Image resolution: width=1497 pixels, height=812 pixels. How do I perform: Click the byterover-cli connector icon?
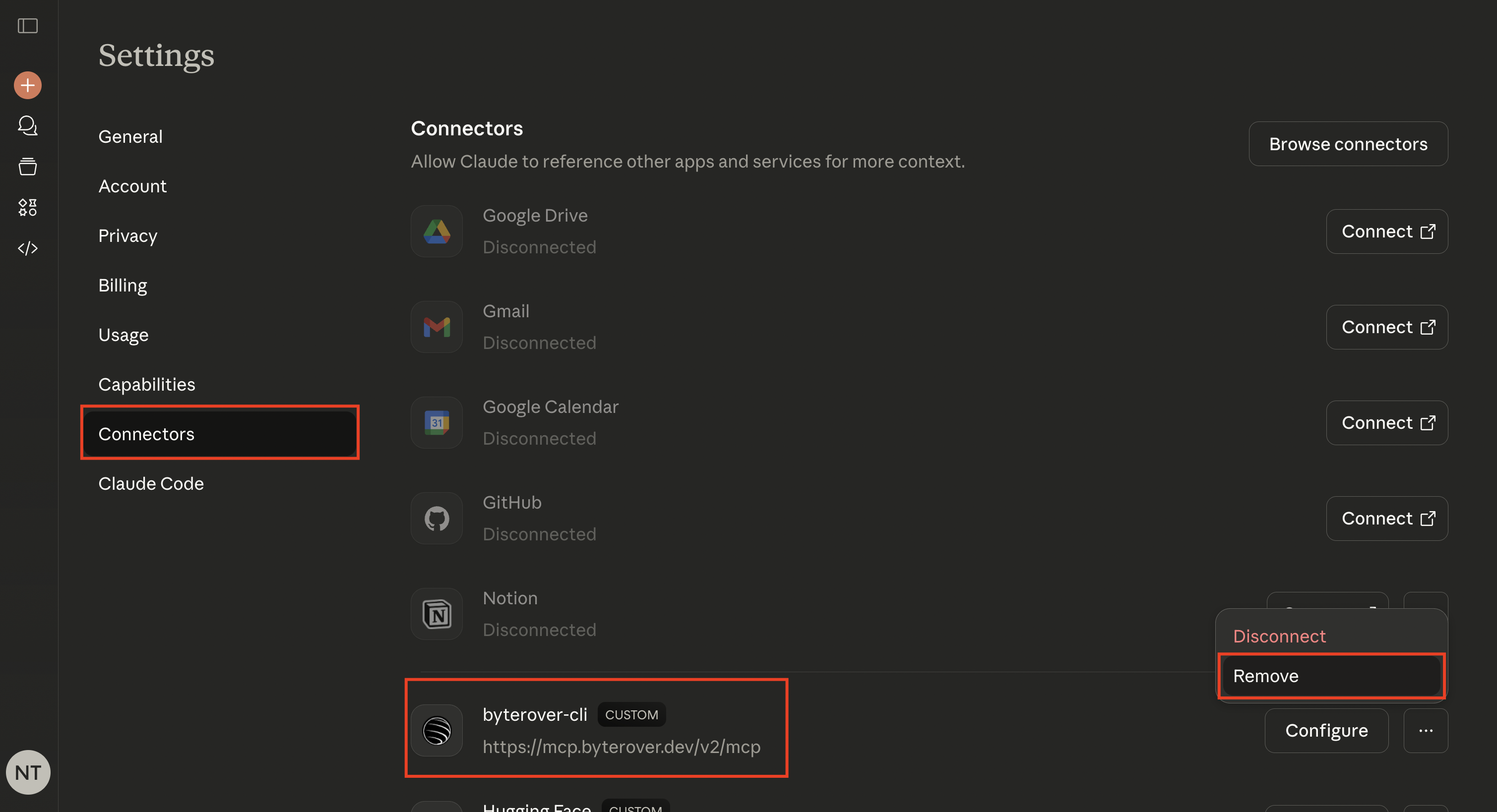[437, 731]
